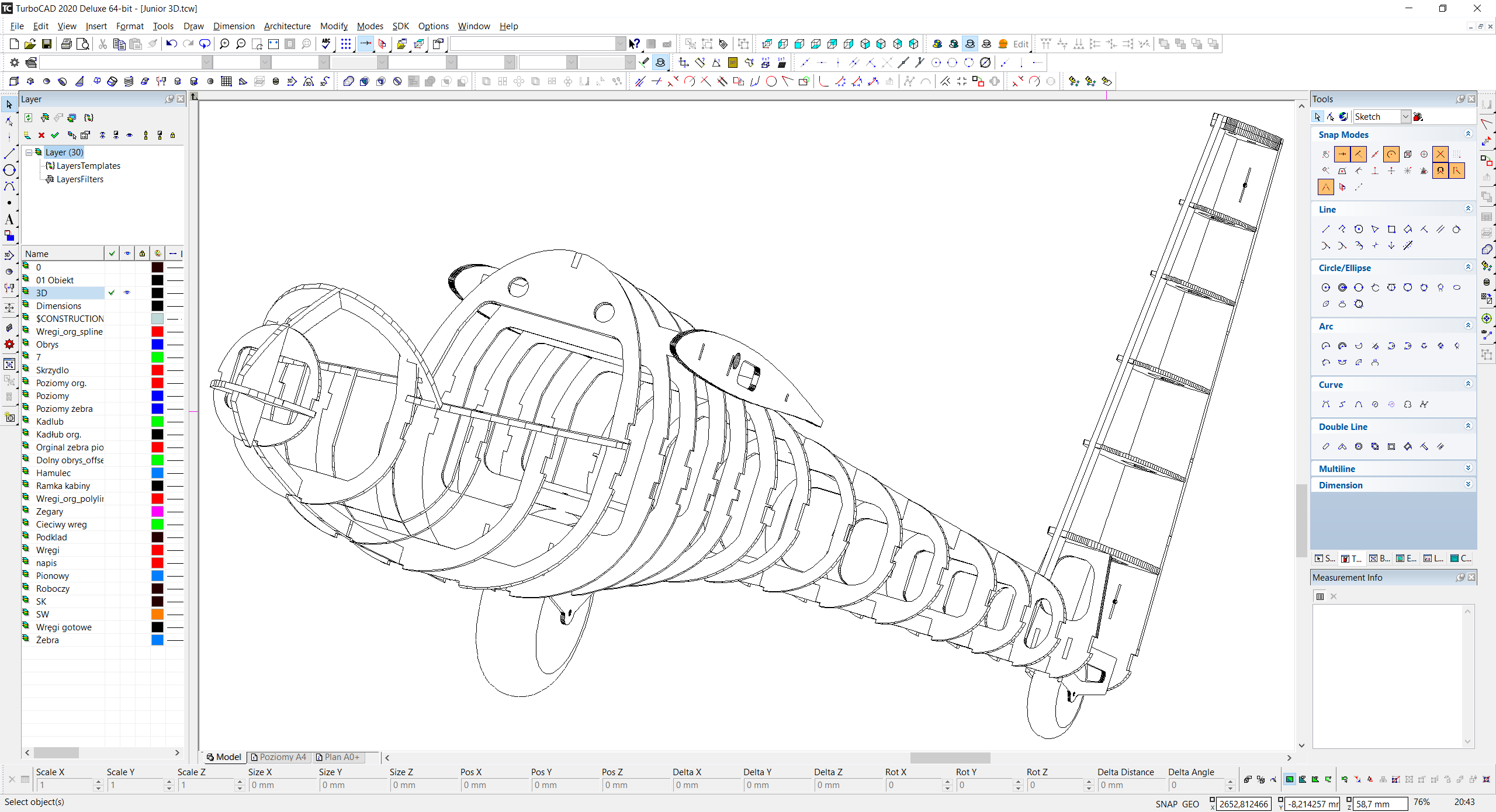Toggle the Intersection snap mode
1496x812 pixels.
(x=1440, y=154)
